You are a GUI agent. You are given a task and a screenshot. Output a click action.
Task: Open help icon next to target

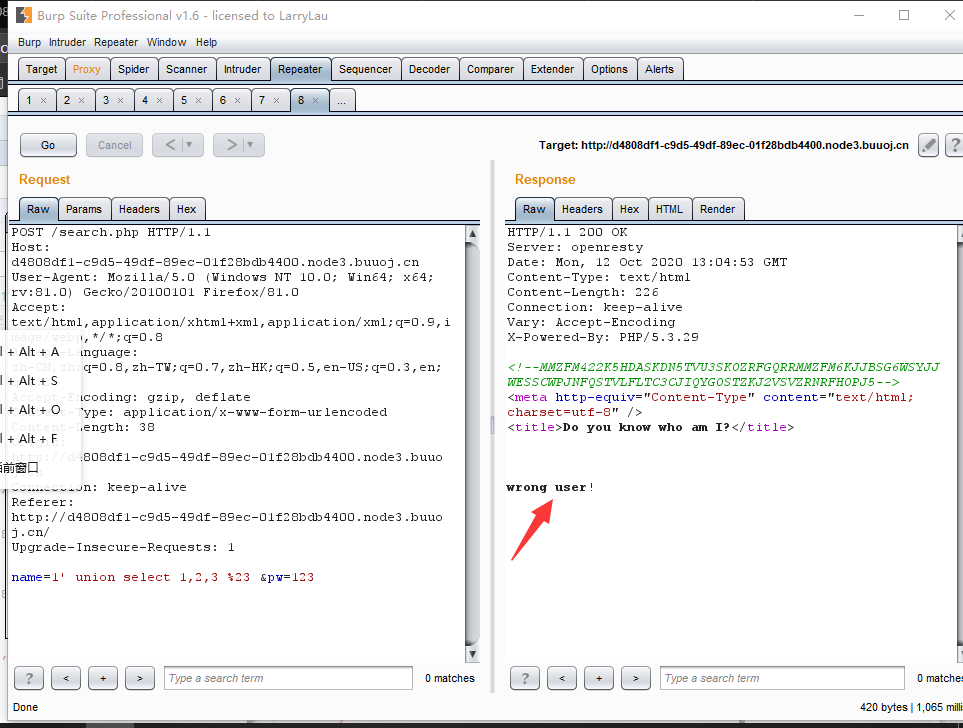pyautogui.click(x=953, y=145)
